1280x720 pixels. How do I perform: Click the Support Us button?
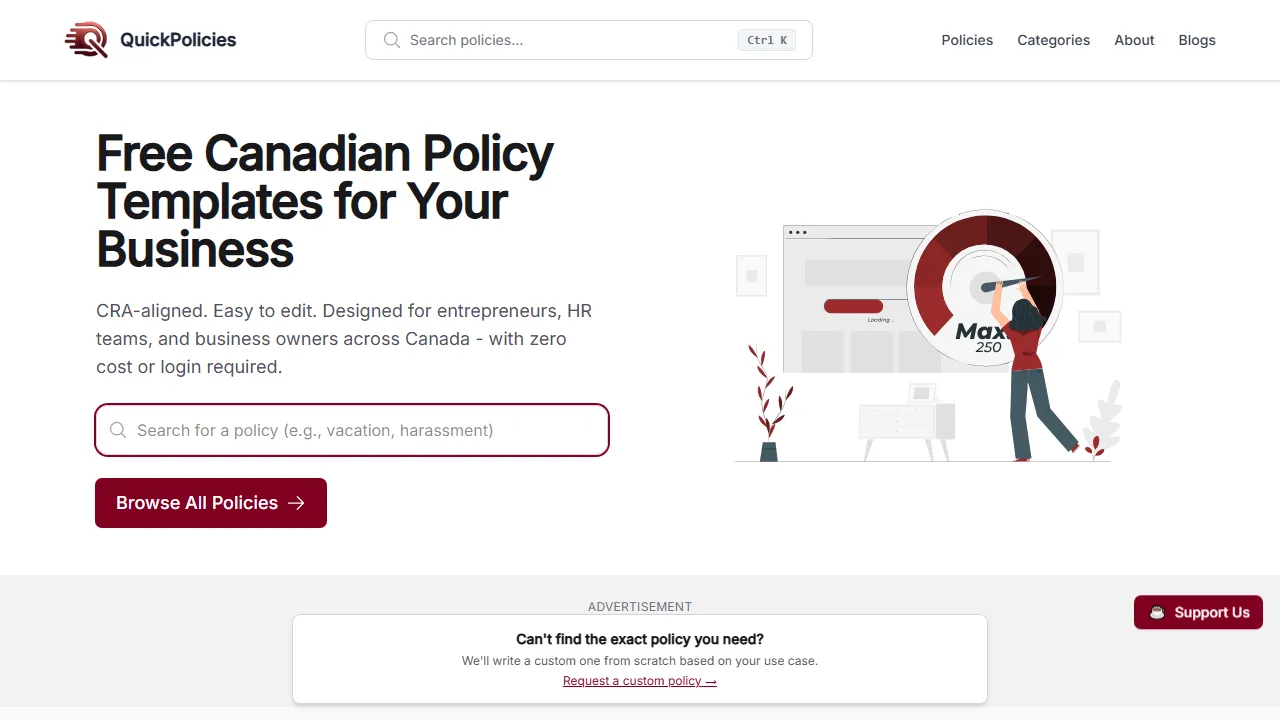pyautogui.click(x=1198, y=612)
